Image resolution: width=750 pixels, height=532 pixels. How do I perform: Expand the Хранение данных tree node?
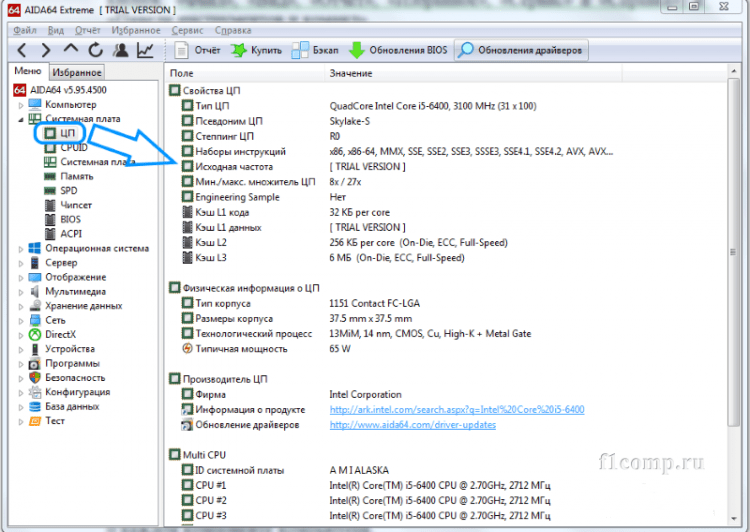[x=21, y=306]
